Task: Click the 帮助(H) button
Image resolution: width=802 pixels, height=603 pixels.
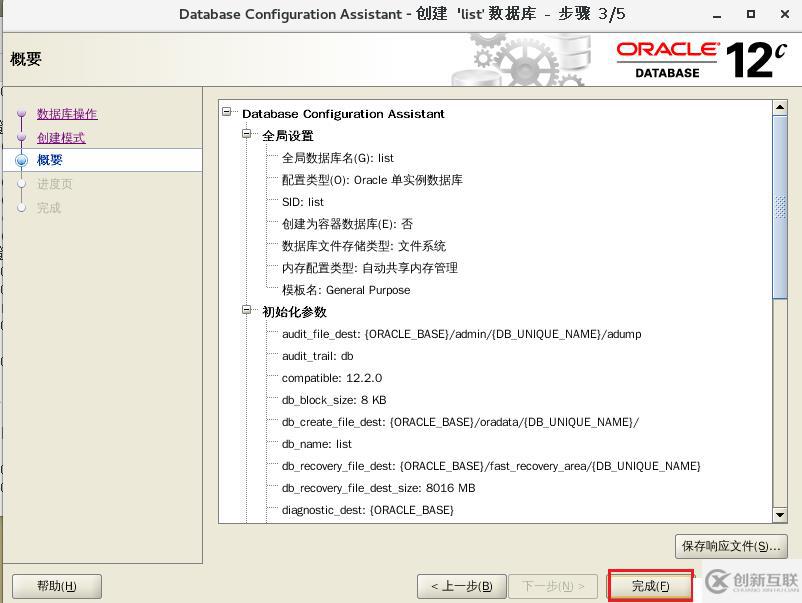Action: [x=57, y=586]
